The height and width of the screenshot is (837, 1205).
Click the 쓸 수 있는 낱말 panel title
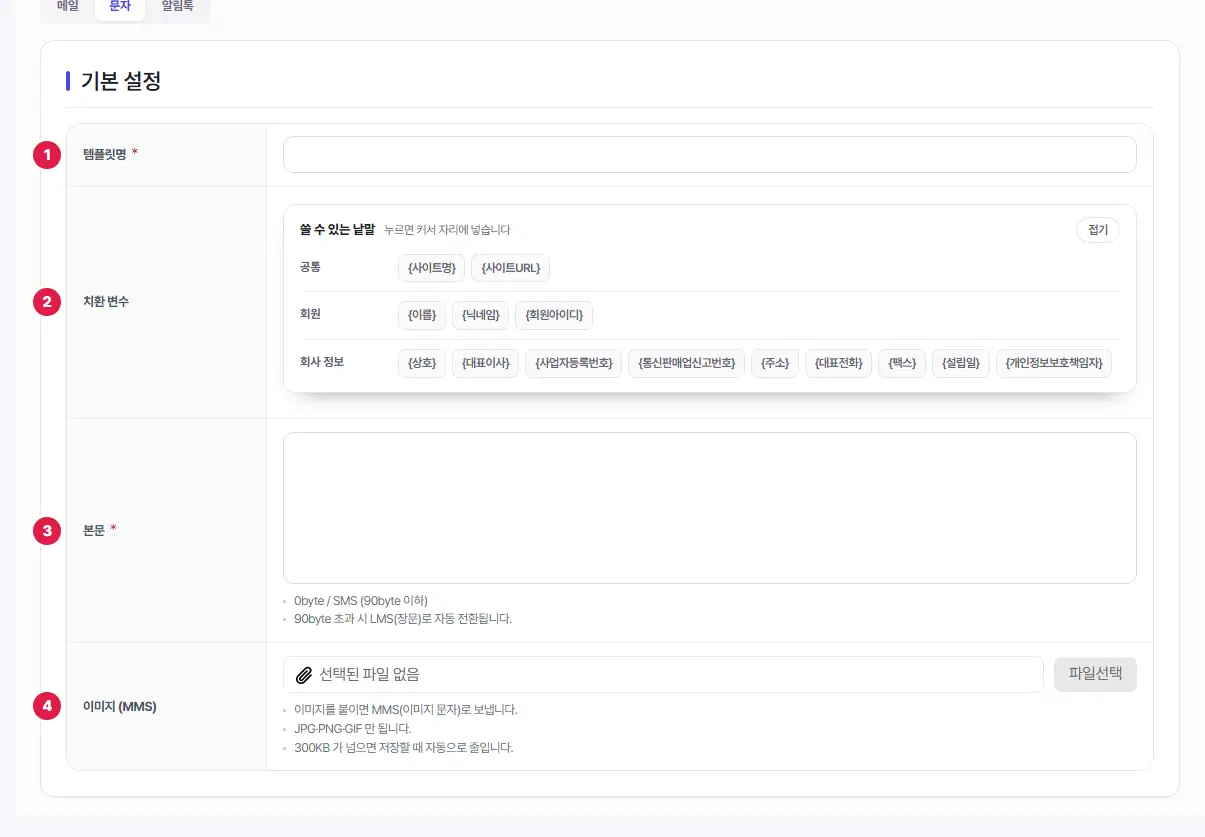337,230
